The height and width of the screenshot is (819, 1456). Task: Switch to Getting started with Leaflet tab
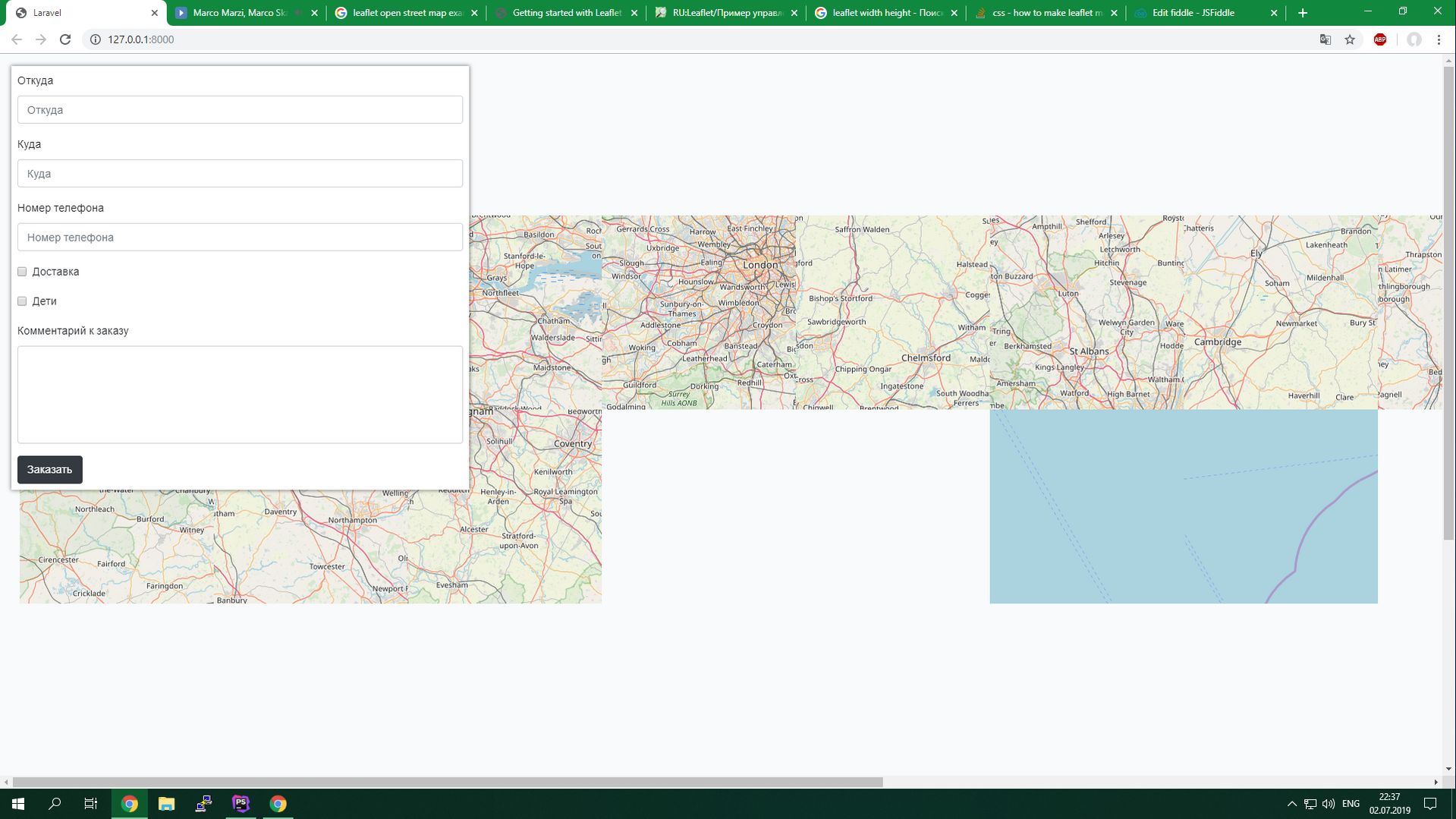(x=567, y=13)
